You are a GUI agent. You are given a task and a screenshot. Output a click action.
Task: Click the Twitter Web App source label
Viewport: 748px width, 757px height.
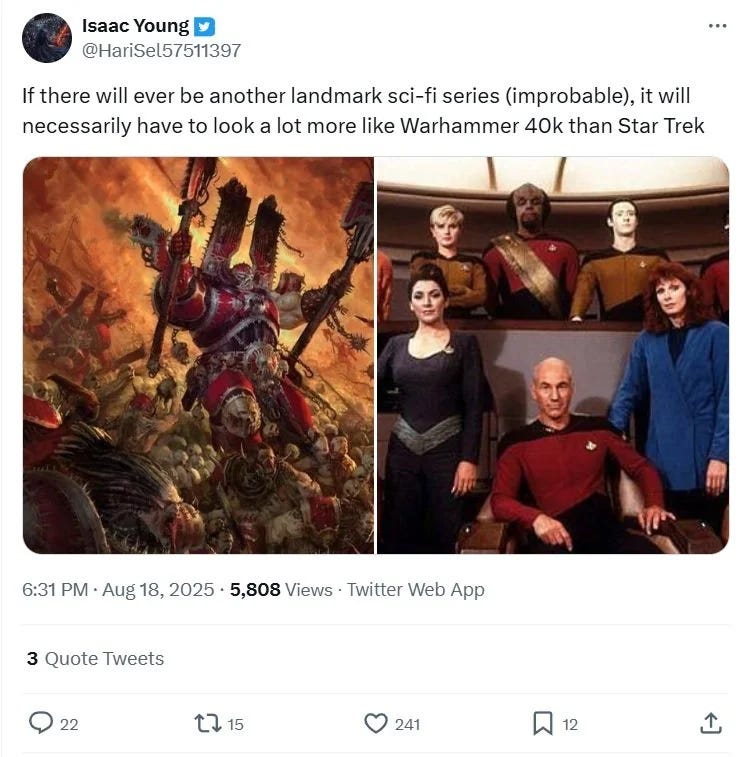click(x=416, y=589)
